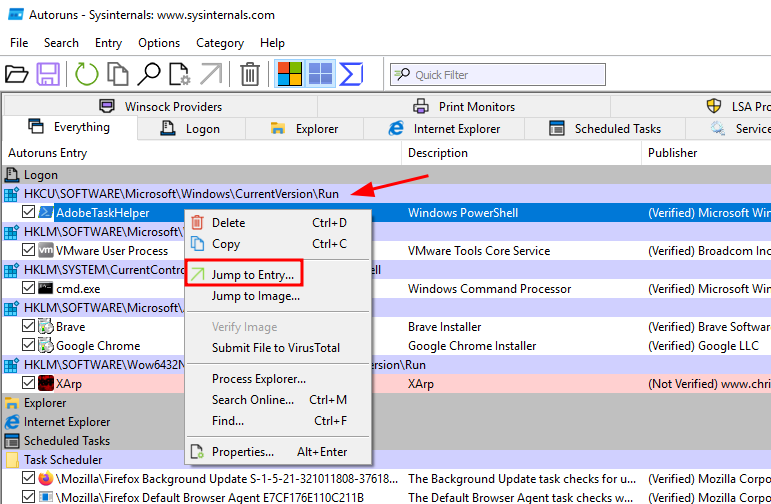Open the Entry menu
This screenshot has height=504, width=771.
pos(108,43)
